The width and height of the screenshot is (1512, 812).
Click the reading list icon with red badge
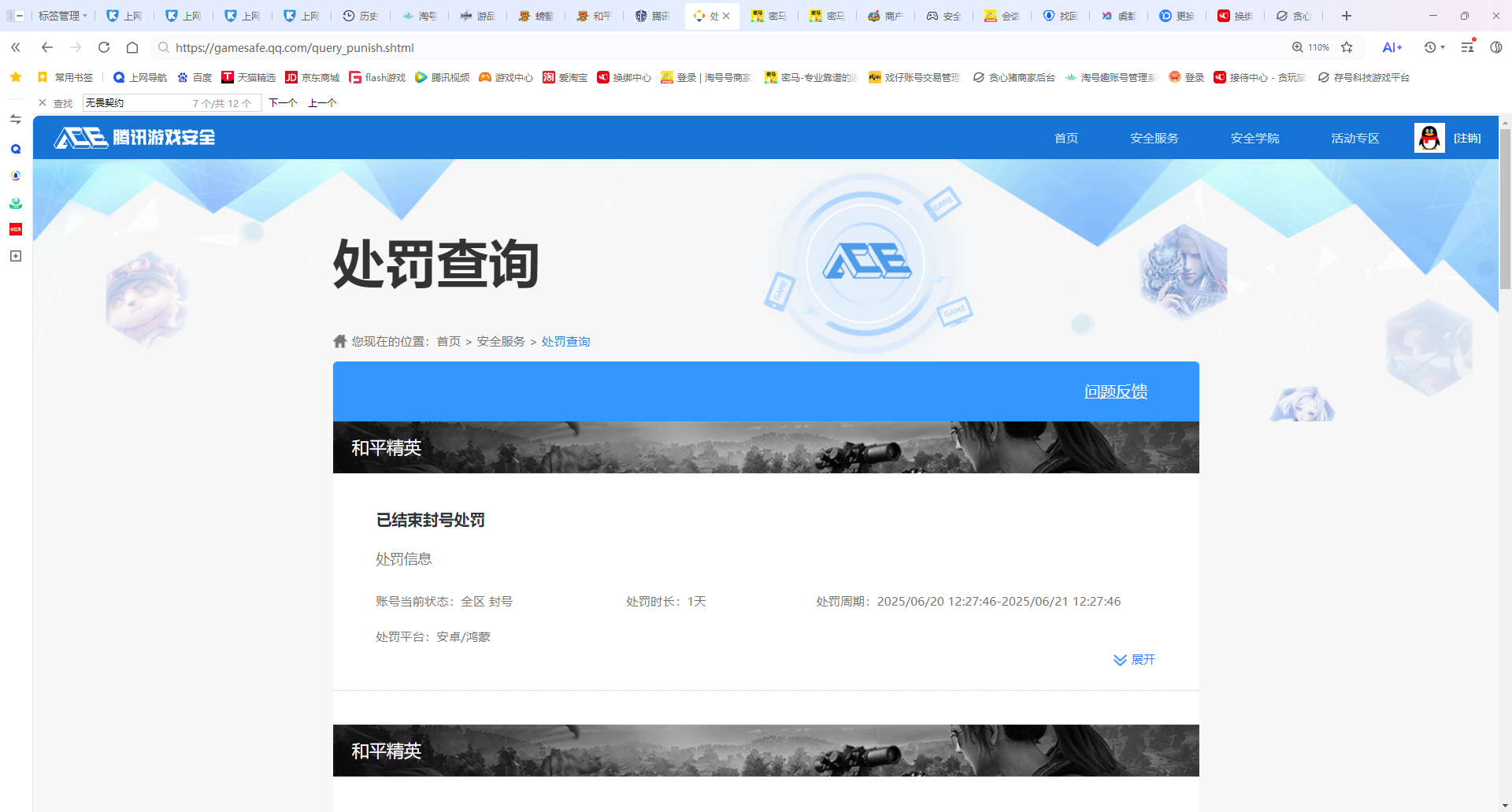(1466, 47)
